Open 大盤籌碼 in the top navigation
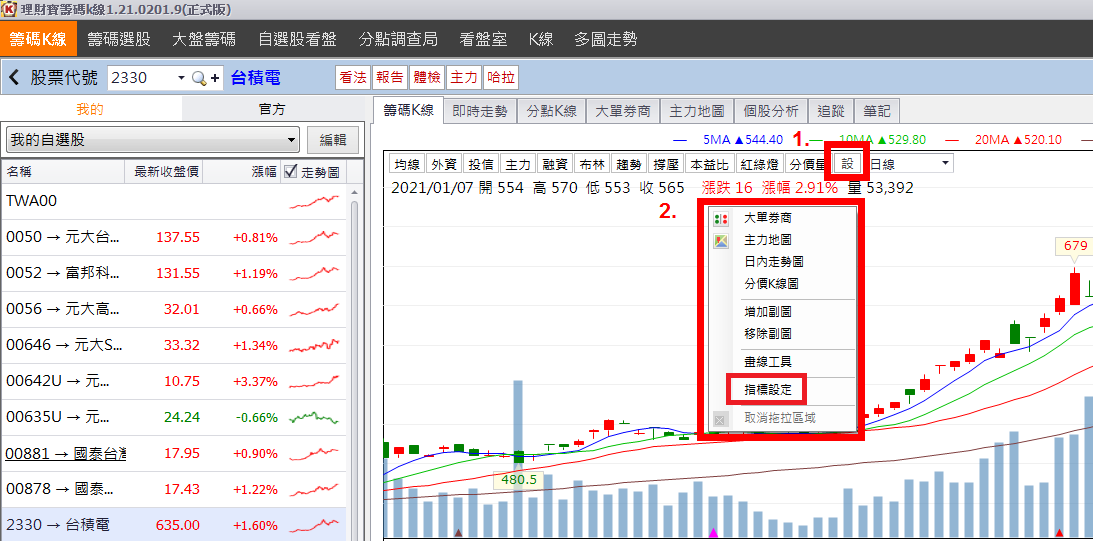 [204, 40]
